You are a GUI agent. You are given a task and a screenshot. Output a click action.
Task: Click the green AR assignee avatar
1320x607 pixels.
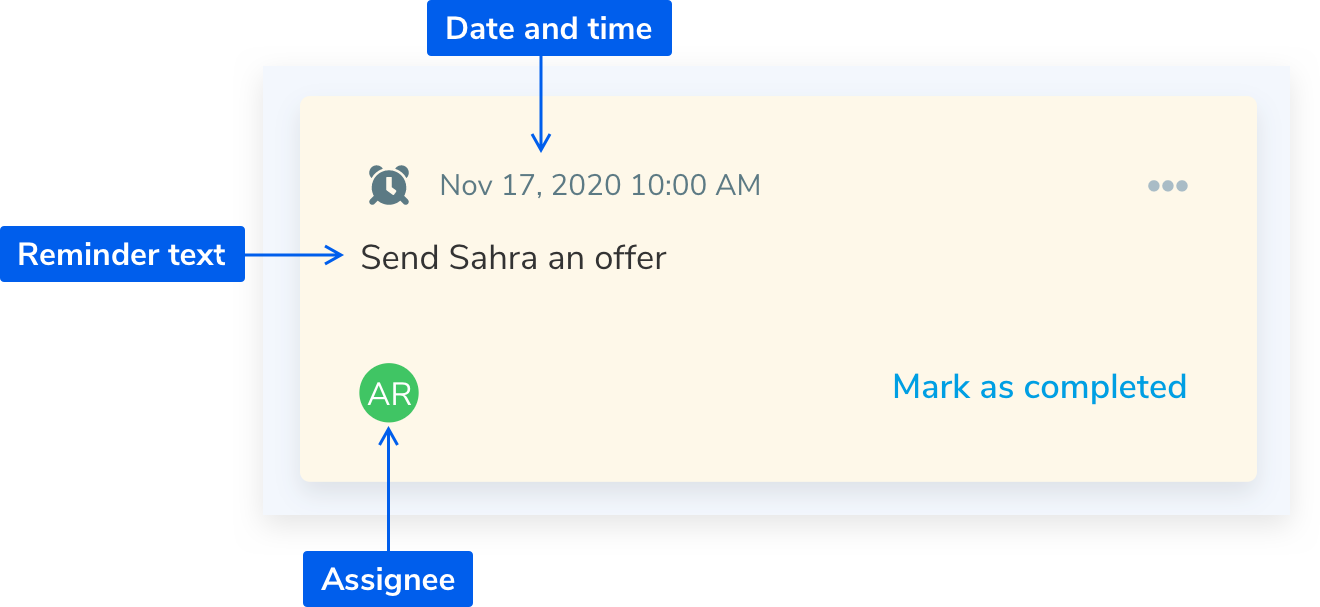click(x=389, y=393)
